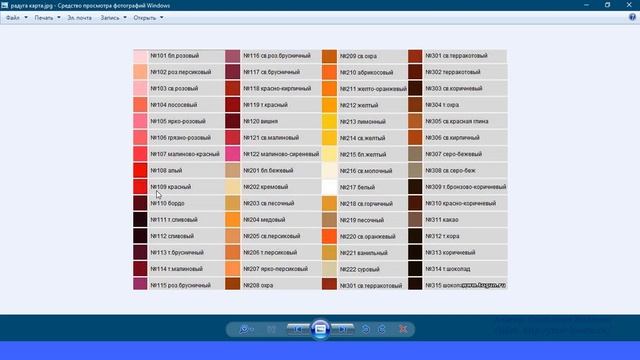Screen dimensions: 640x360
Task: Click the label №119 т.красный
Action: click(266, 105)
